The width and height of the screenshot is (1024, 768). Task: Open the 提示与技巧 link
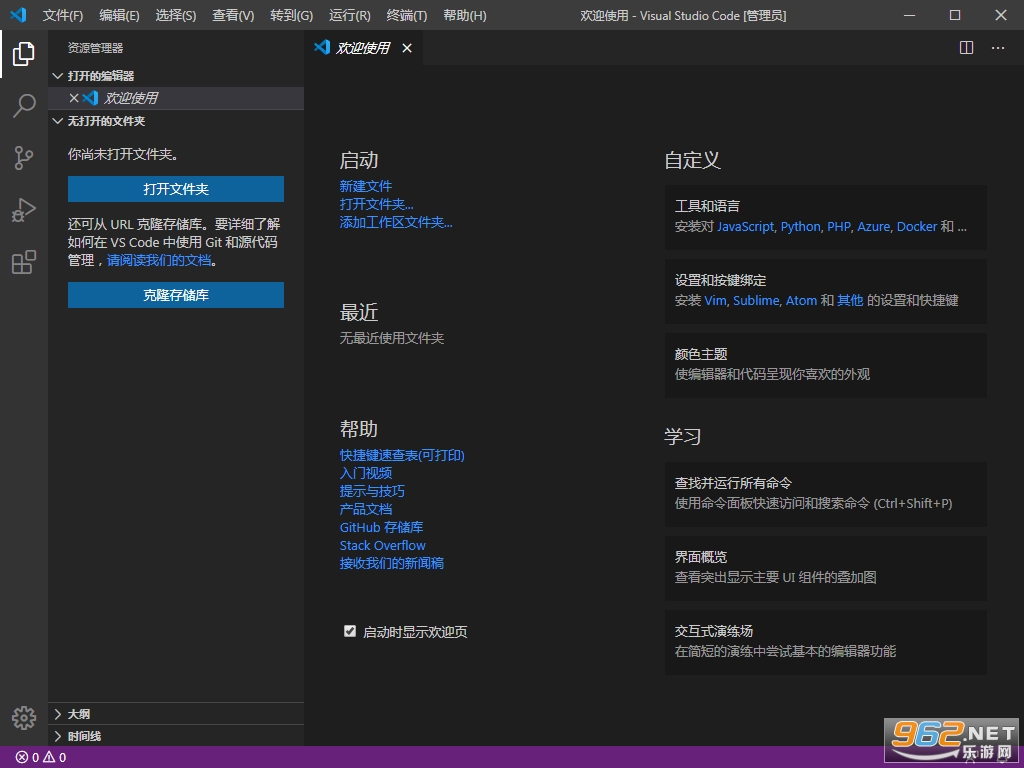coord(372,491)
